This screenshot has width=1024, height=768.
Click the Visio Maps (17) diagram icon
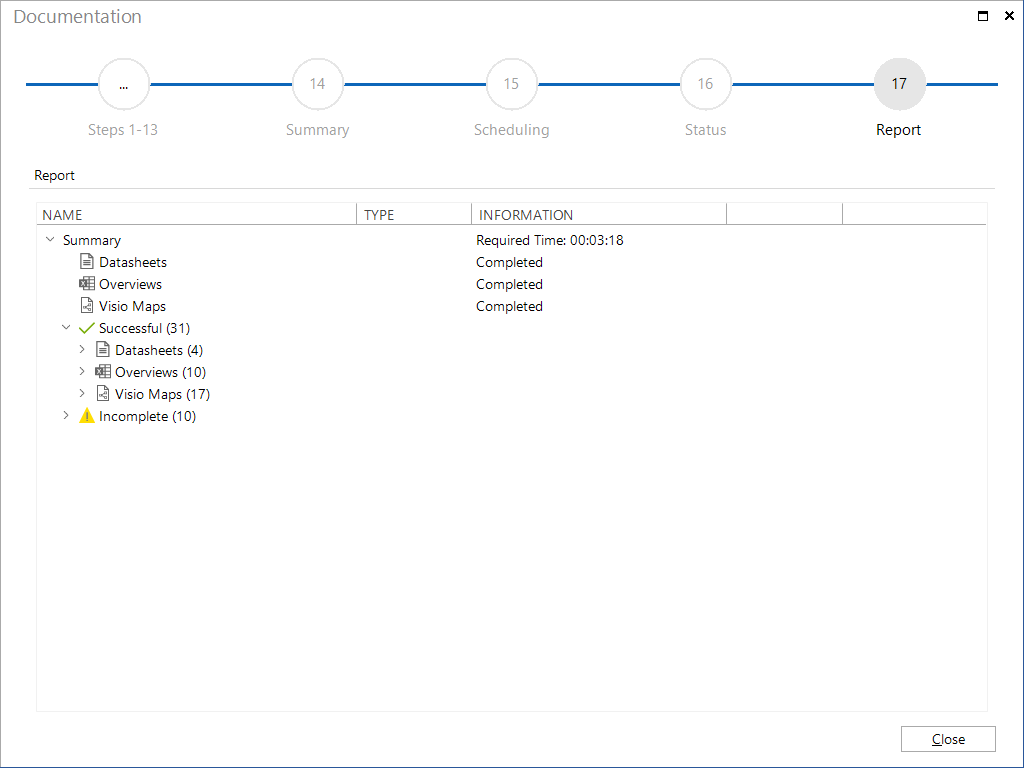coord(103,393)
